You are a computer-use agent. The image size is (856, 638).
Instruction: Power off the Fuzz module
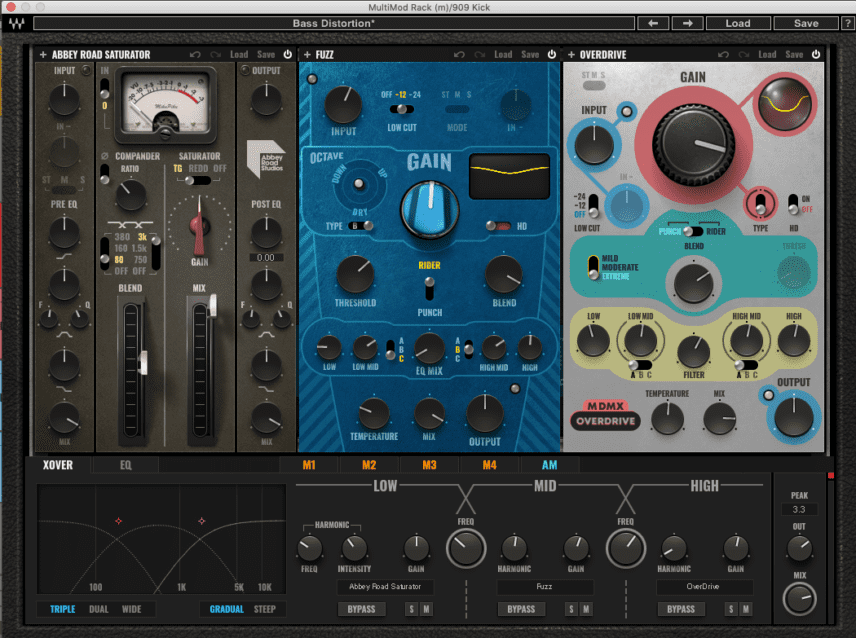click(552, 54)
